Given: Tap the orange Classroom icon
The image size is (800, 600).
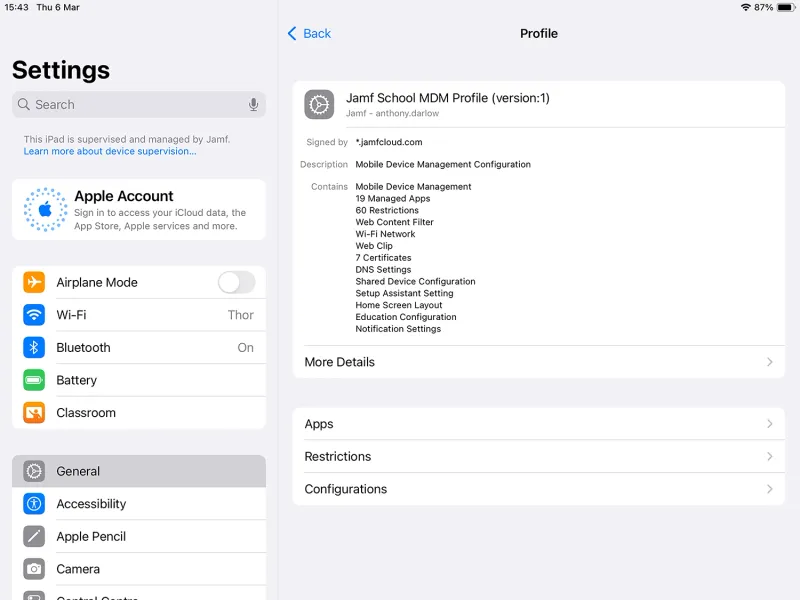Looking at the screenshot, I should pos(34,413).
